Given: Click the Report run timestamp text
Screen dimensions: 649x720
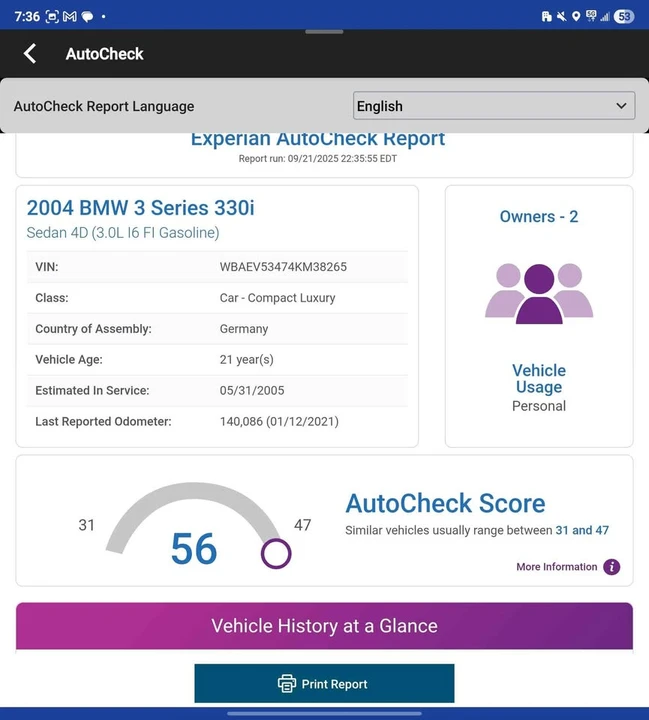Looking at the screenshot, I should click(x=317, y=158).
